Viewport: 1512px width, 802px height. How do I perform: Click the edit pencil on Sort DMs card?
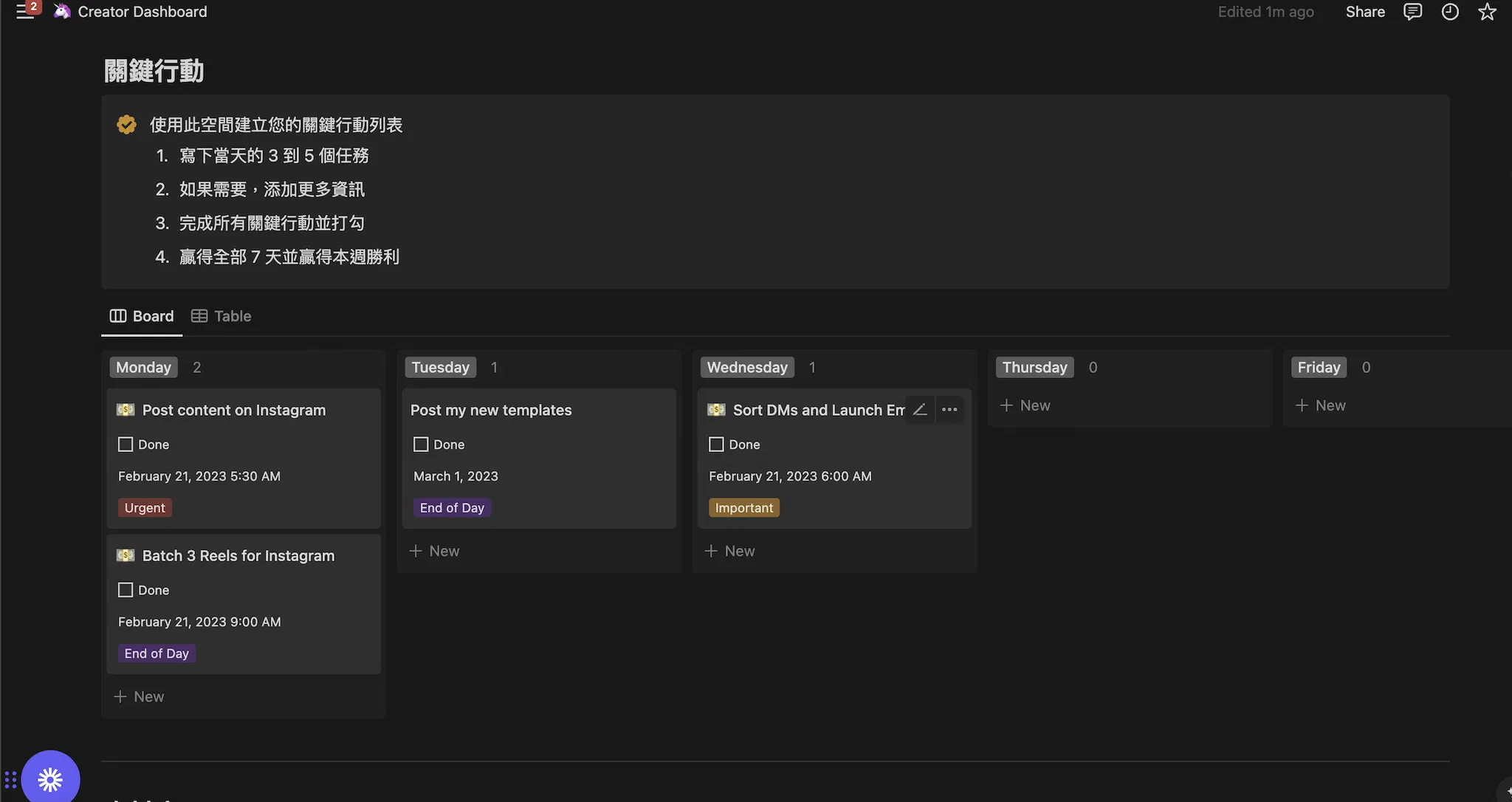(920, 409)
